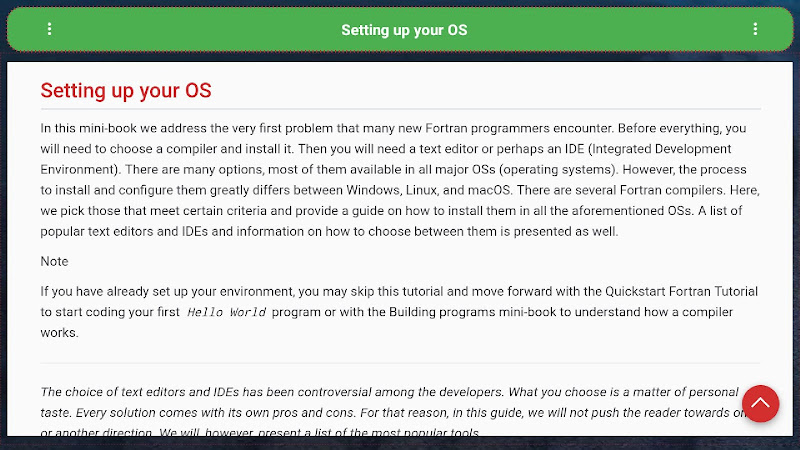This screenshot has width=800, height=450.
Task: Open the Building programs mini-book link
Action: [472, 312]
